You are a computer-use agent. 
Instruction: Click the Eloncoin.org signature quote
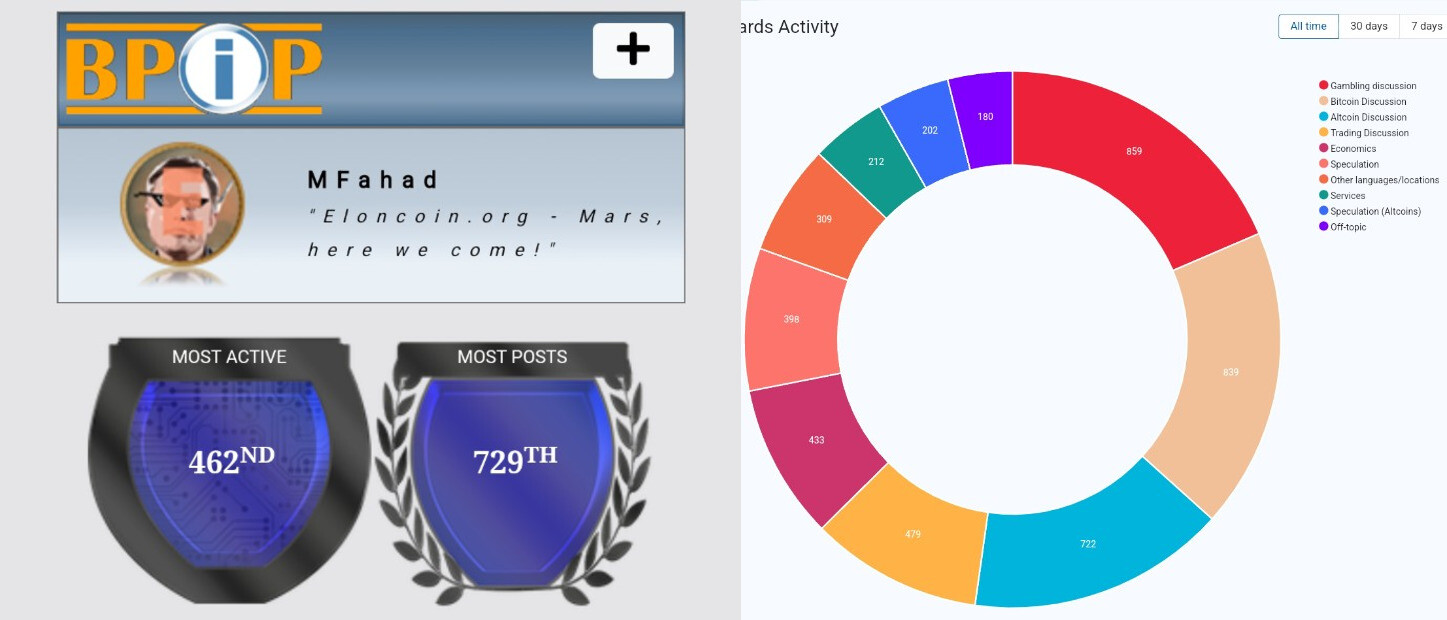click(x=487, y=233)
